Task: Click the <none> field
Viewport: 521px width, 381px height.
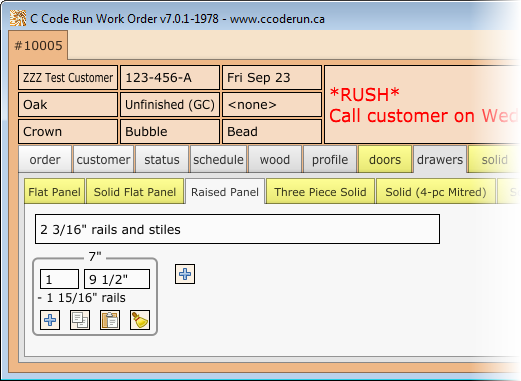Action: coord(272,105)
